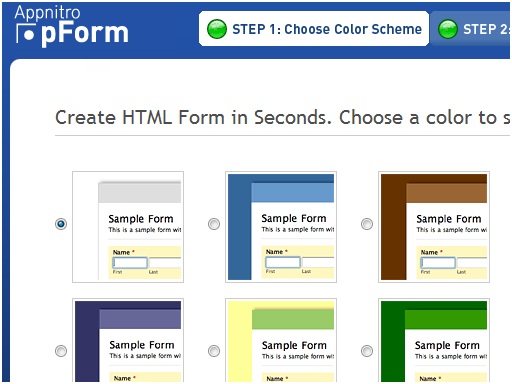Click the green sample form thumbnail
Image resolution: width=512 pixels, height=384 pixels.
point(434,340)
